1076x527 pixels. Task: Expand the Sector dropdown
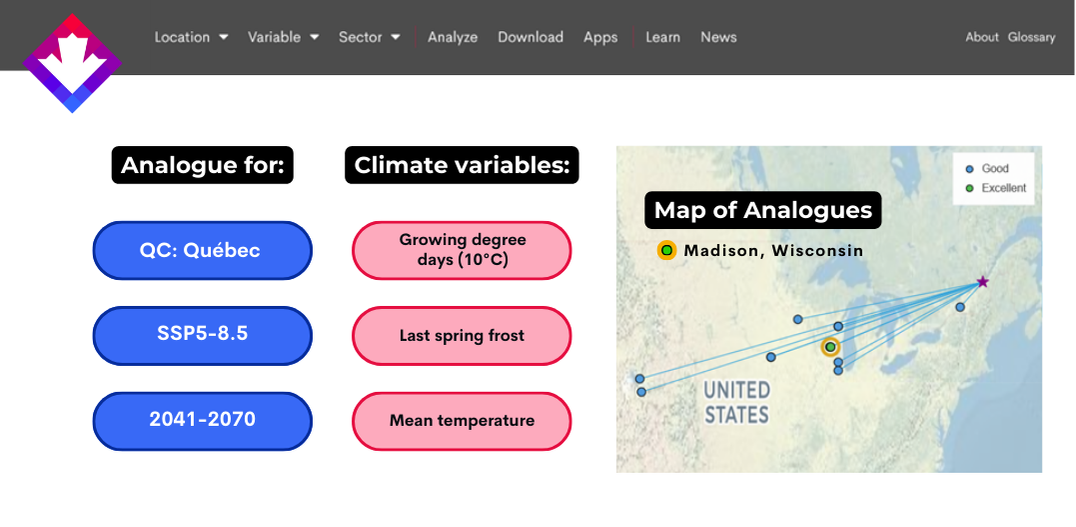[x=369, y=37]
